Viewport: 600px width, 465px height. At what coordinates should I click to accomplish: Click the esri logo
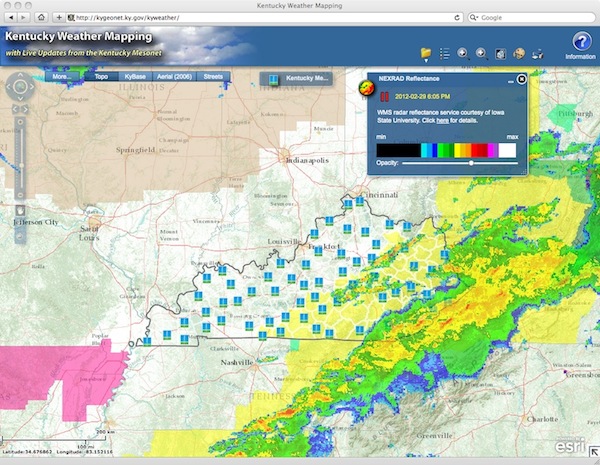tap(570, 445)
